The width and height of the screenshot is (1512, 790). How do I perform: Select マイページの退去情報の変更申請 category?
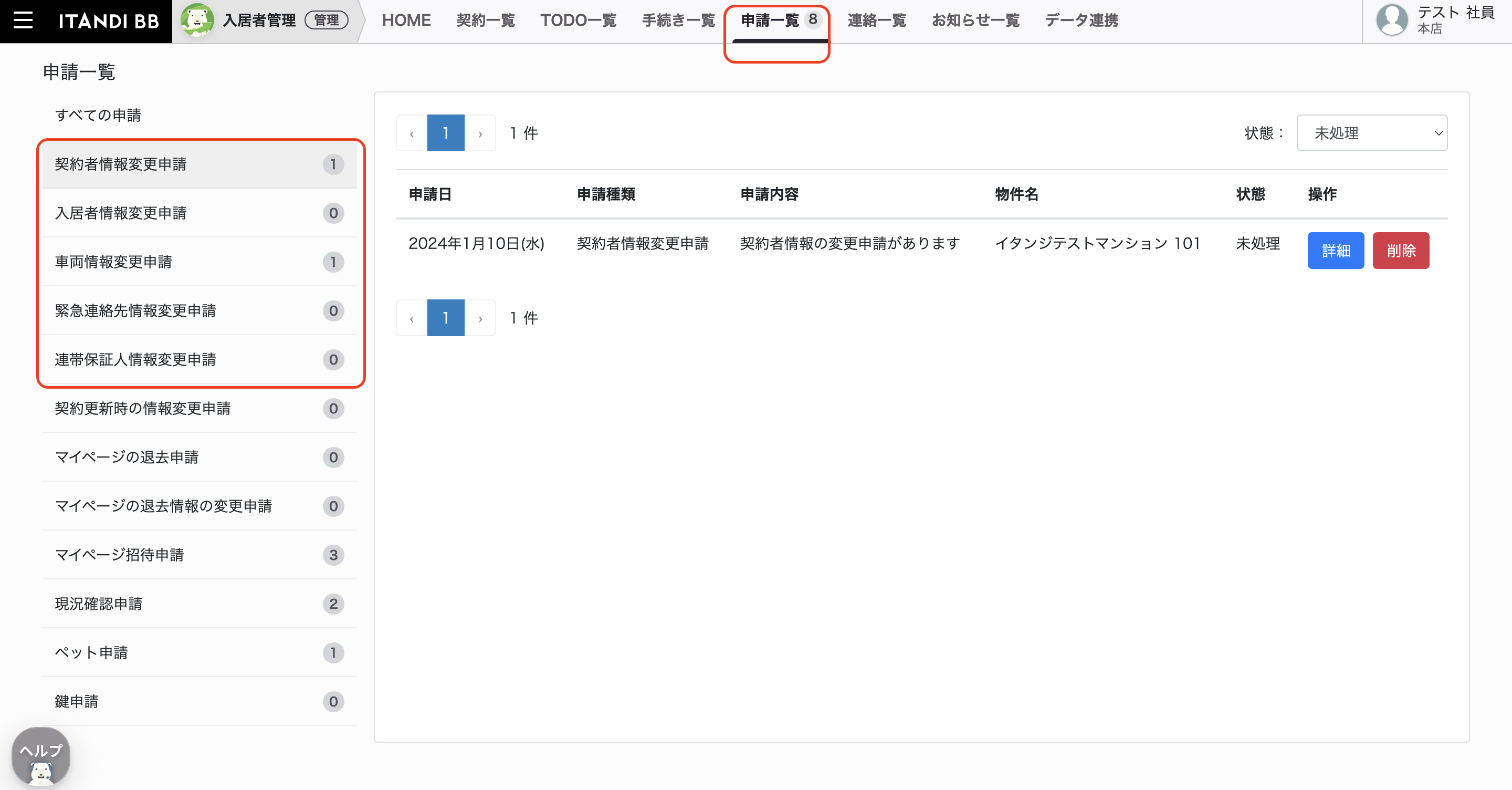coord(199,505)
